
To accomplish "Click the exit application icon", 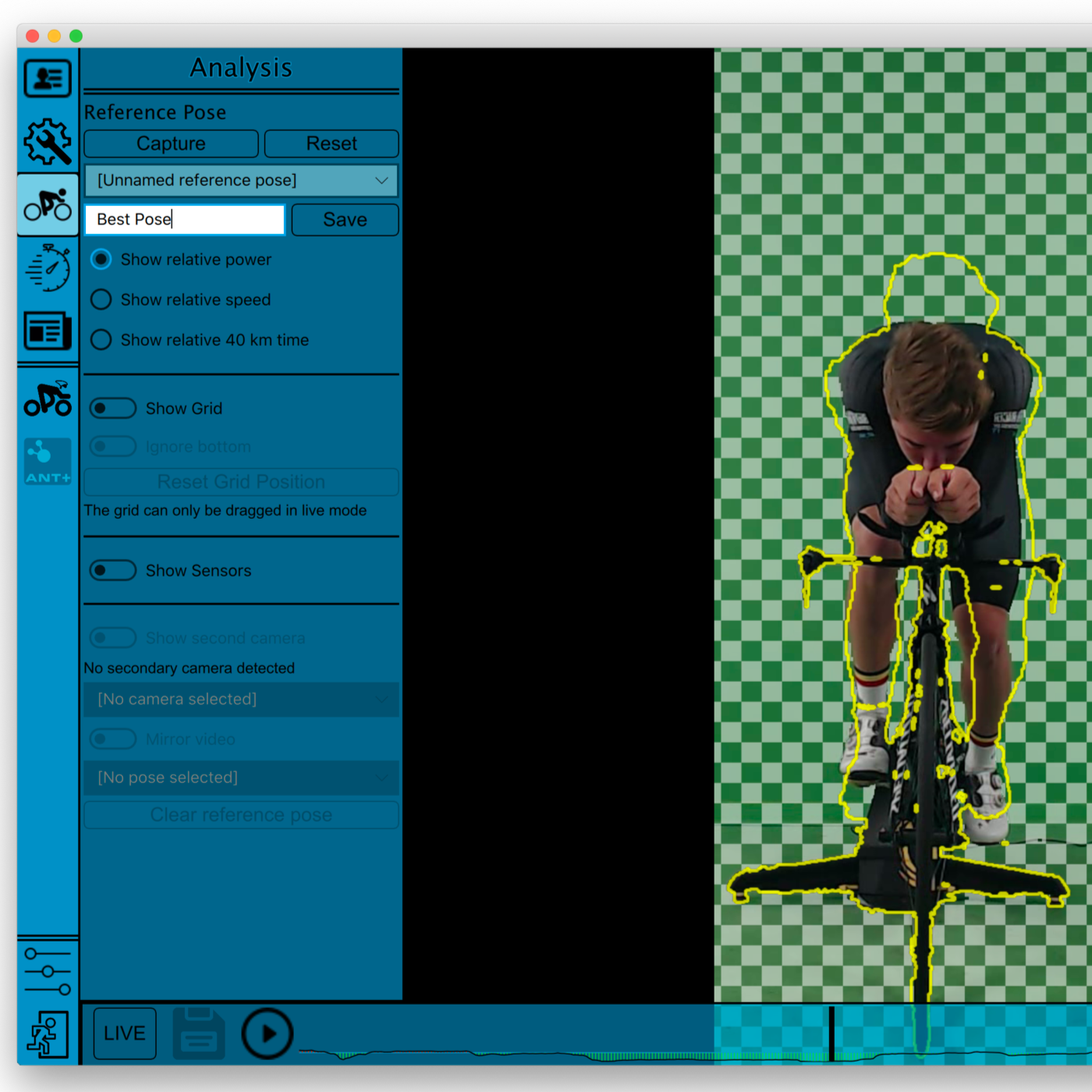I will coord(47,1033).
